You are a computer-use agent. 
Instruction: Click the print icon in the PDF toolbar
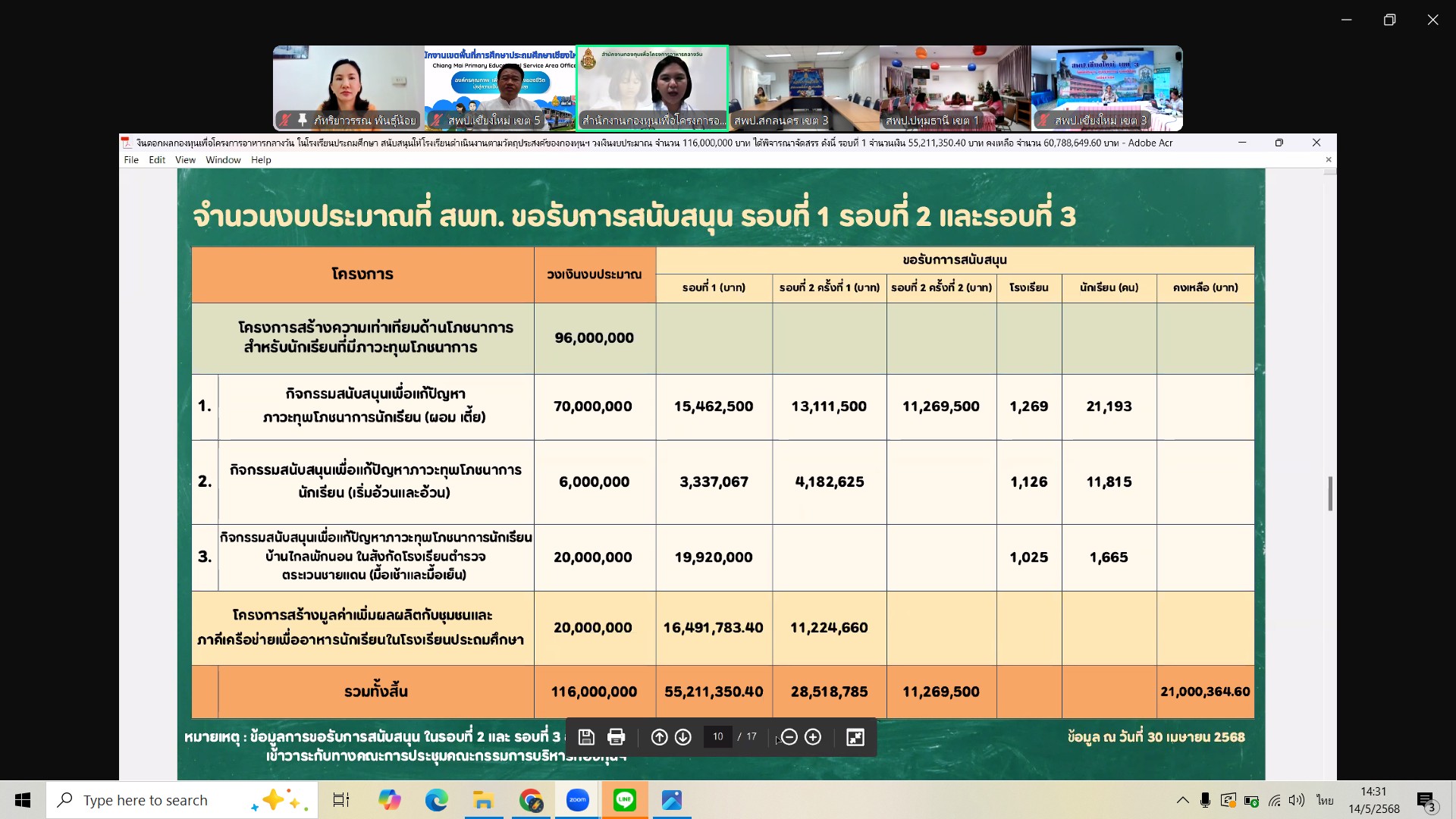coord(617,737)
